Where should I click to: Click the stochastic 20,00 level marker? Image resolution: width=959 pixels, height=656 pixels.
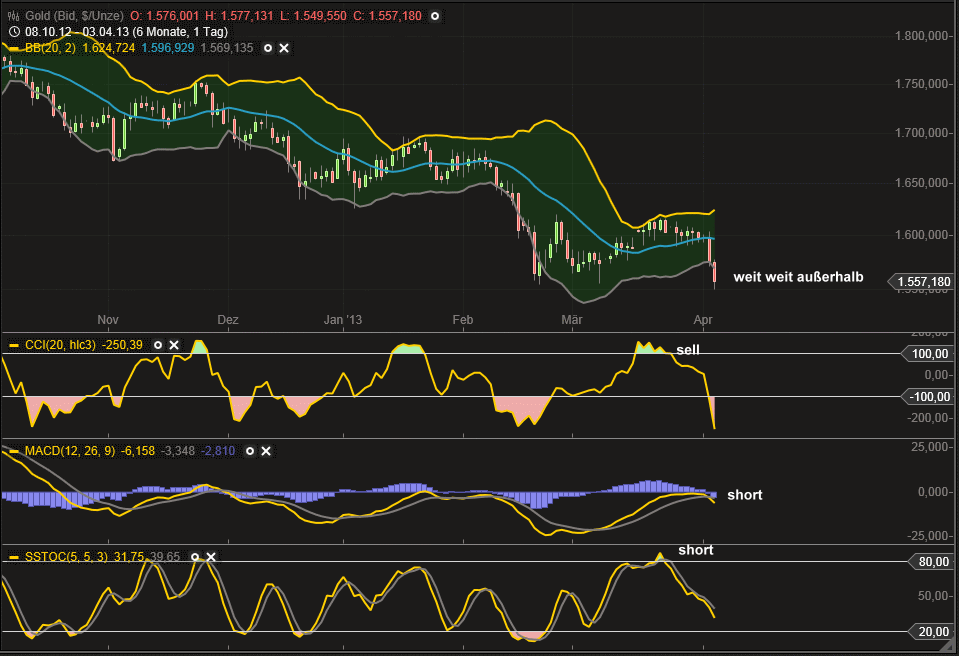click(933, 632)
